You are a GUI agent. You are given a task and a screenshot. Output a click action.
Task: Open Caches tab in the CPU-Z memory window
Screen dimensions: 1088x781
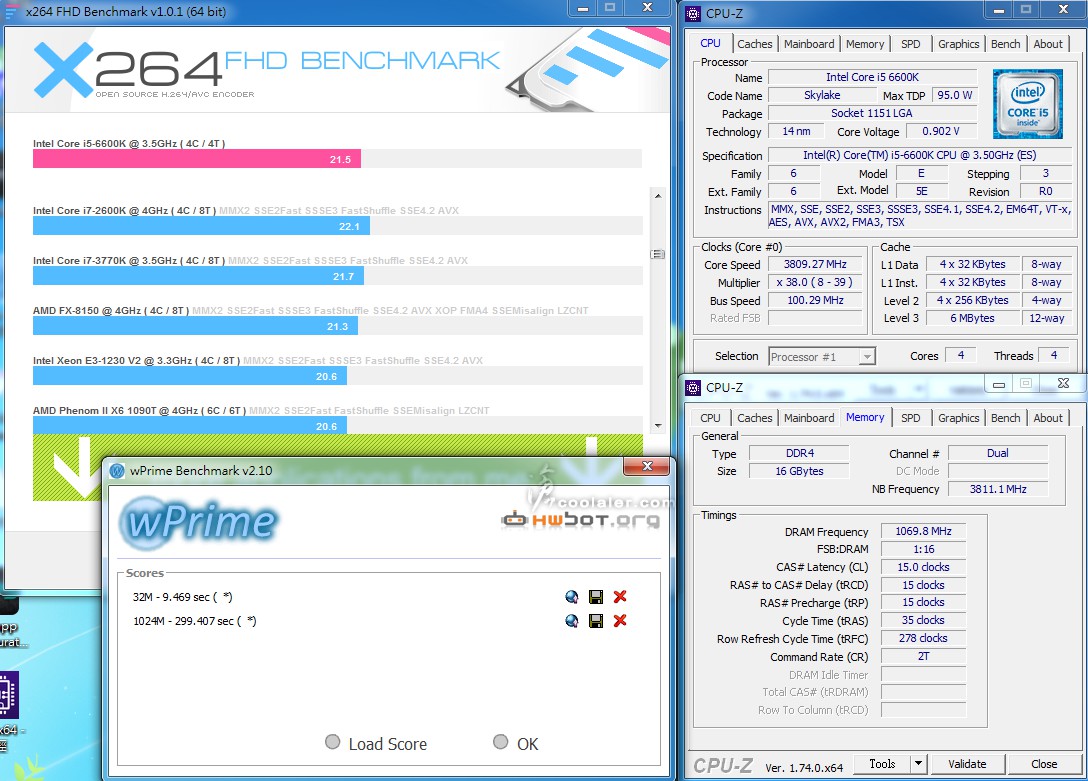click(754, 418)
